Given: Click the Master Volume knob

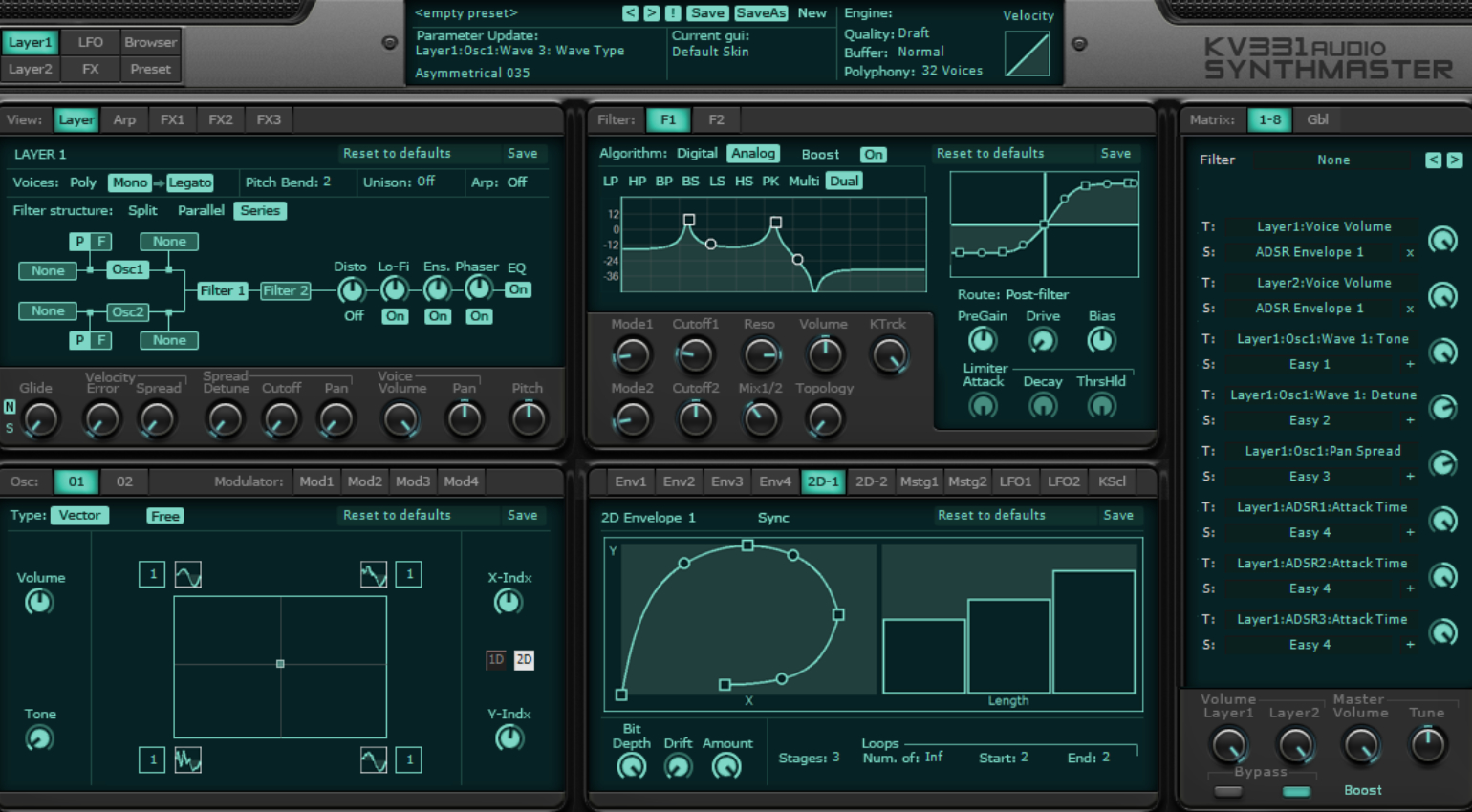Looking at the screenshot, I should [1361, 745].
